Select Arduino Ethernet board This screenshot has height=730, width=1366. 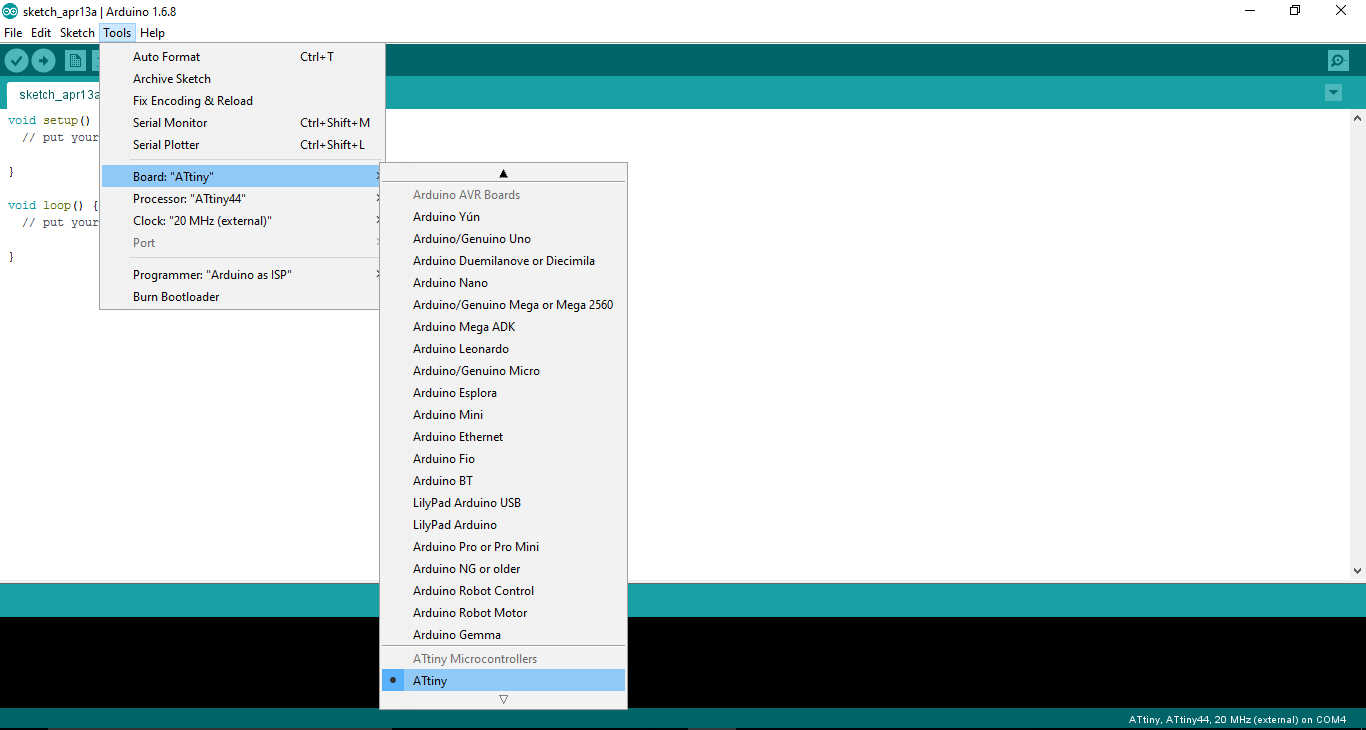[503, 437]
